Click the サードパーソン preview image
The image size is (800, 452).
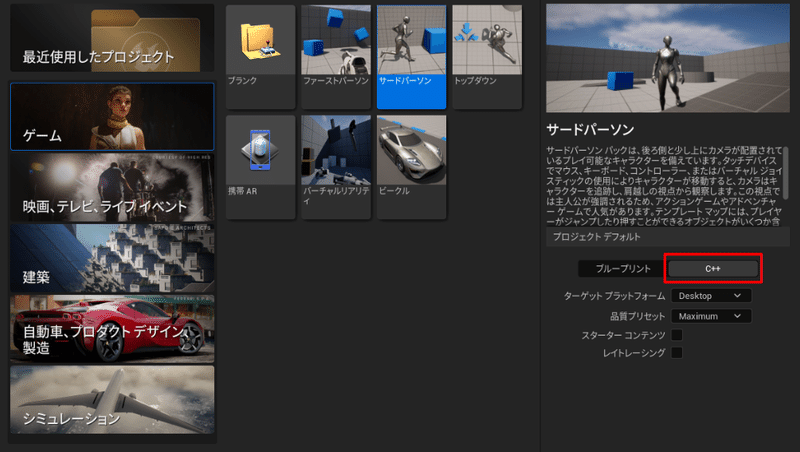tap(668, 58)
